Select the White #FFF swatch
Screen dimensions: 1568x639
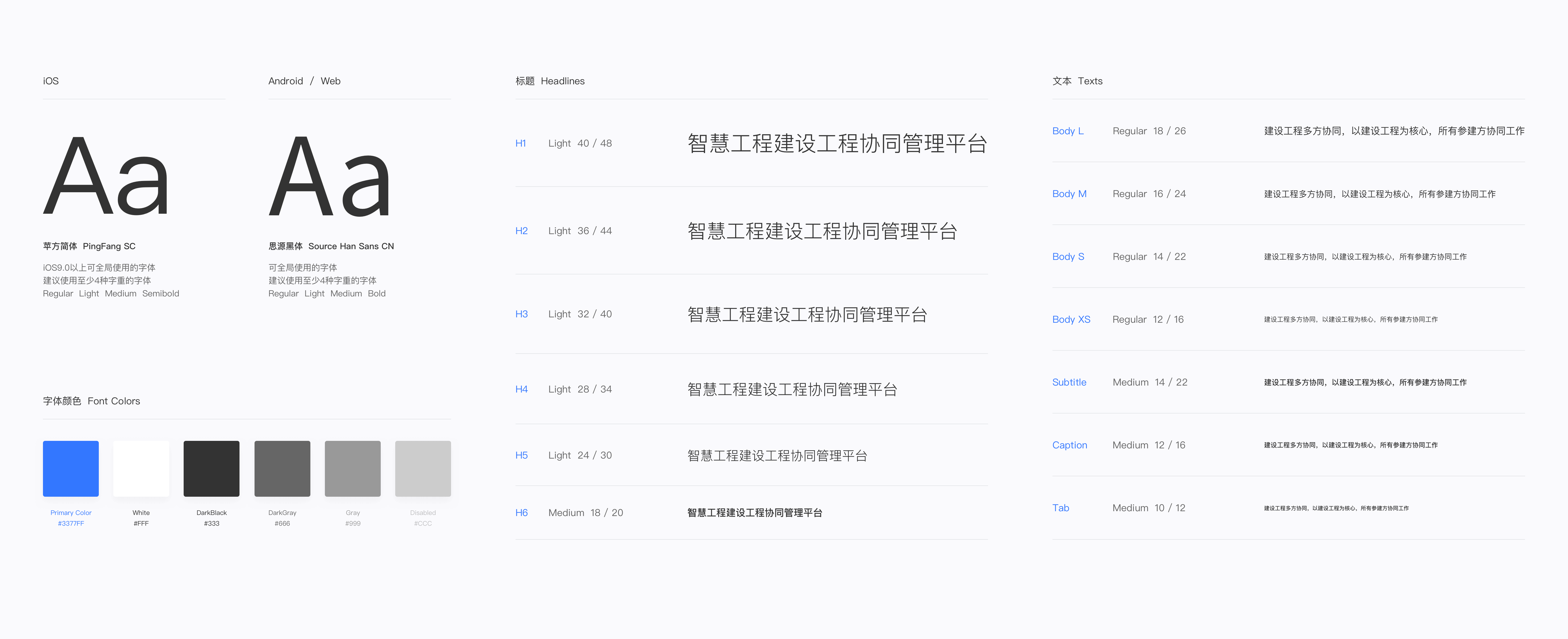[141, 469]
